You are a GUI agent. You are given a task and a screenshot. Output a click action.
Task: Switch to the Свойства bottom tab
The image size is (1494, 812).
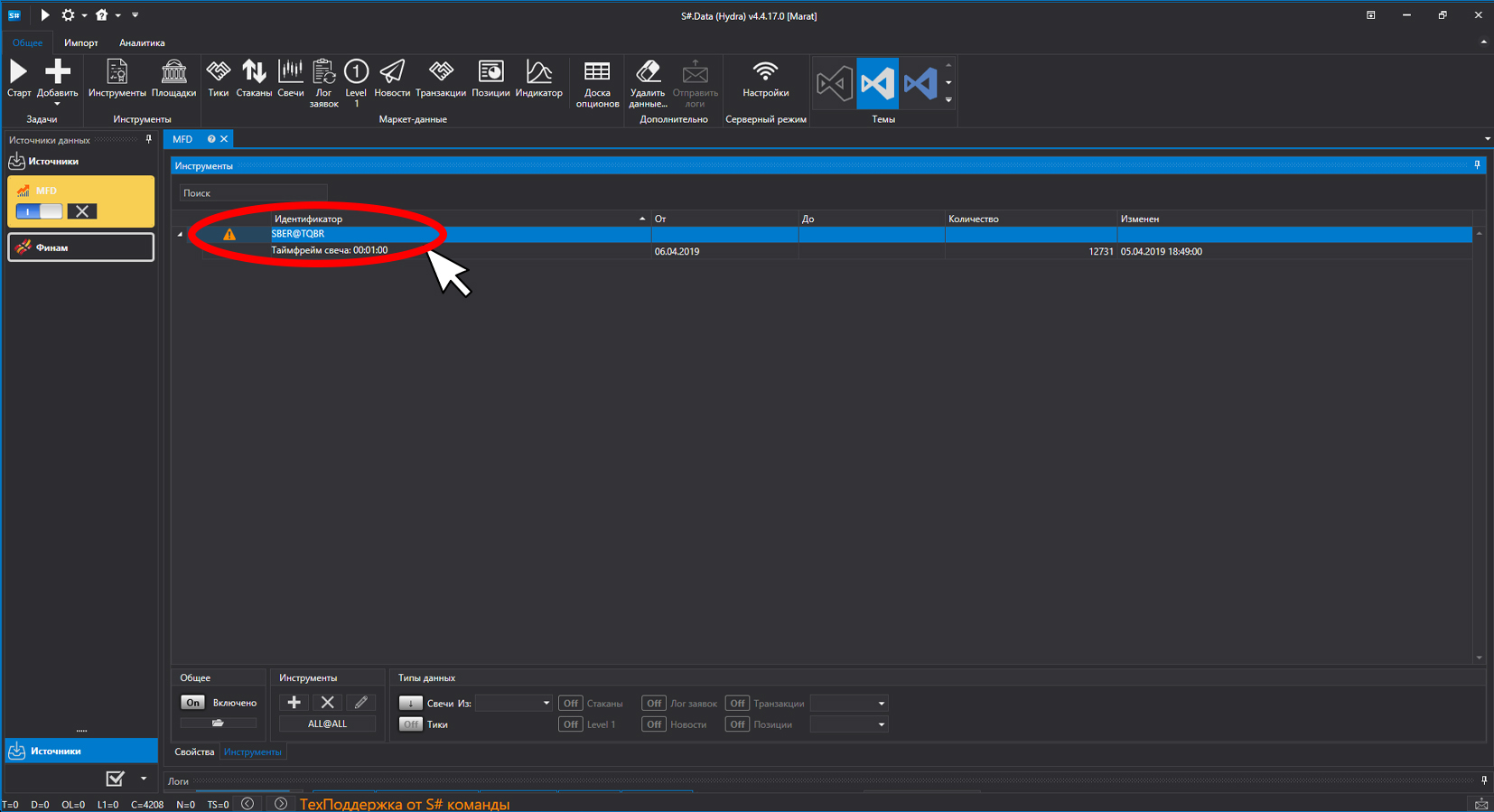(x=194, y=751)
